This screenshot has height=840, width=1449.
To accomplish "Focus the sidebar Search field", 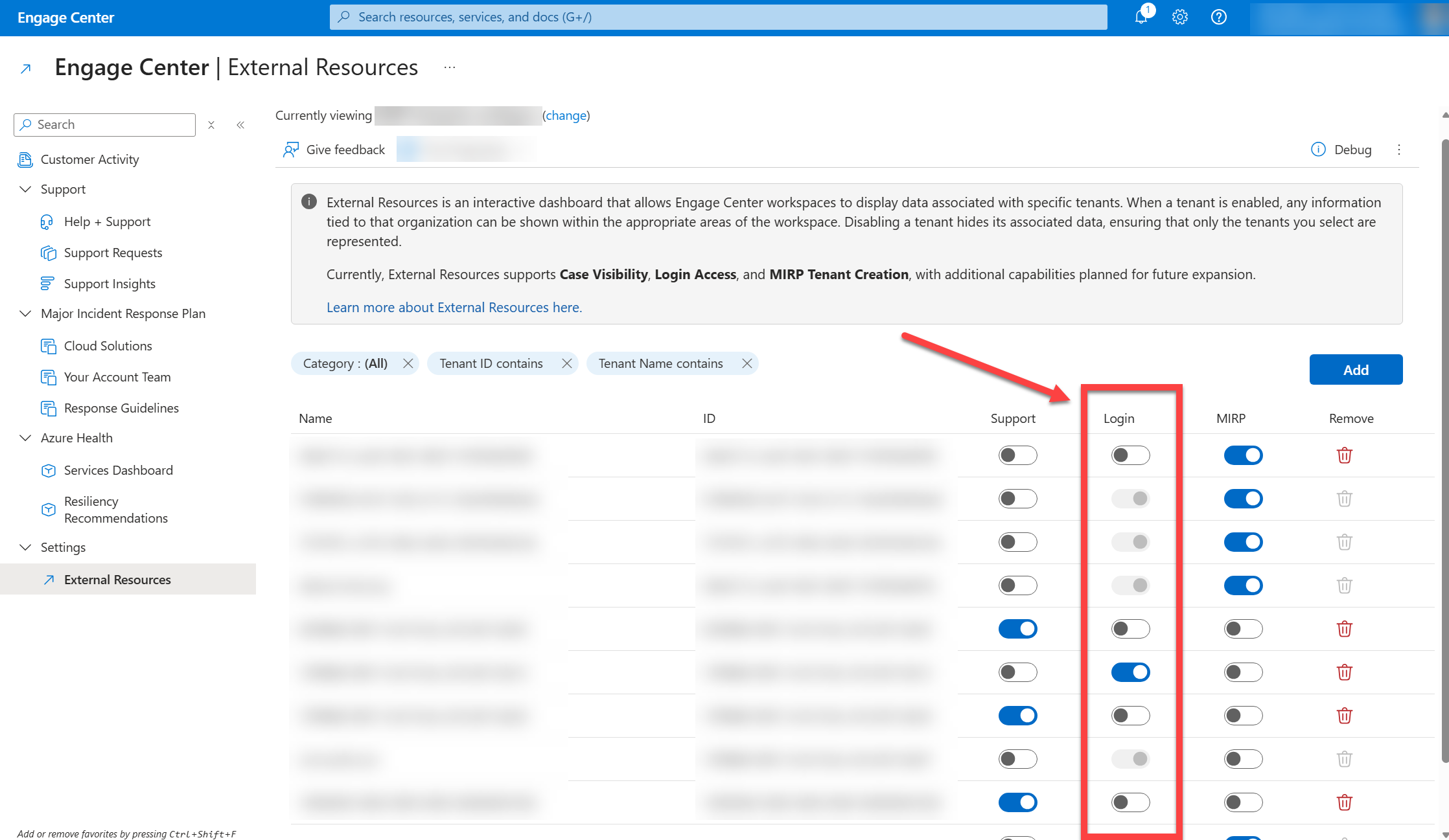I will [x=104, y=125].
